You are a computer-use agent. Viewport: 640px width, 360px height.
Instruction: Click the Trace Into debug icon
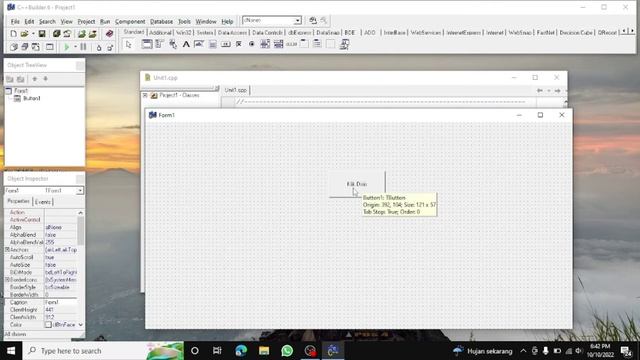pos(99,48)
